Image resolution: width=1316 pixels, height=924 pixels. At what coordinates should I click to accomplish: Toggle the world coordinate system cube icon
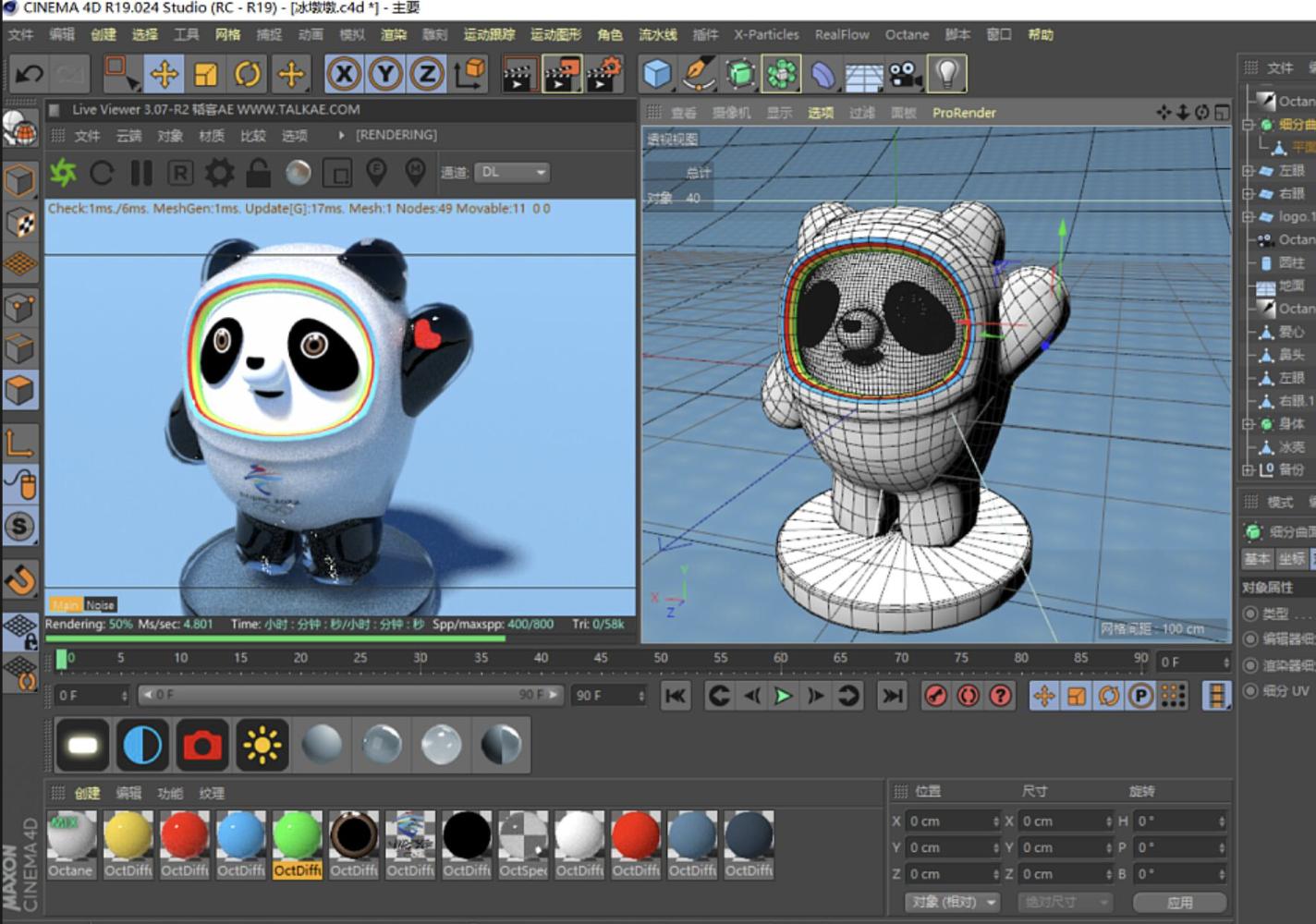click(469, 73)
